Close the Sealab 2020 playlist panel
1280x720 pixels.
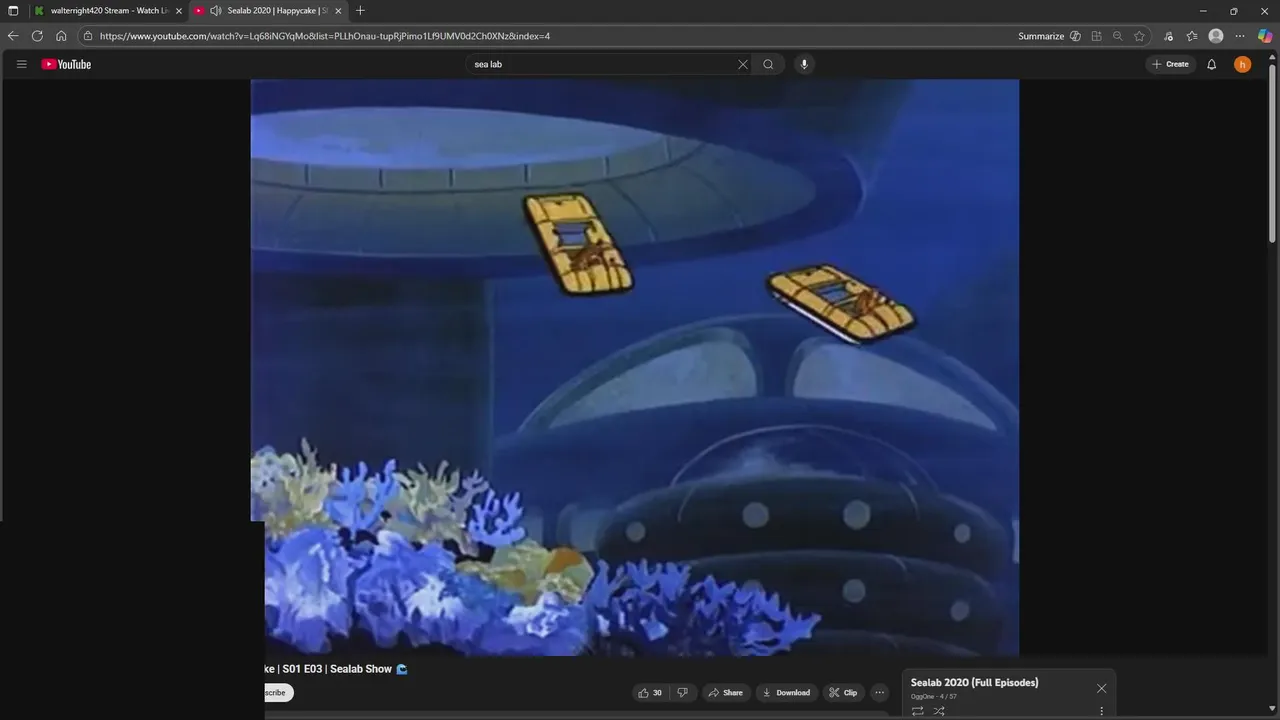(1101, 688)
